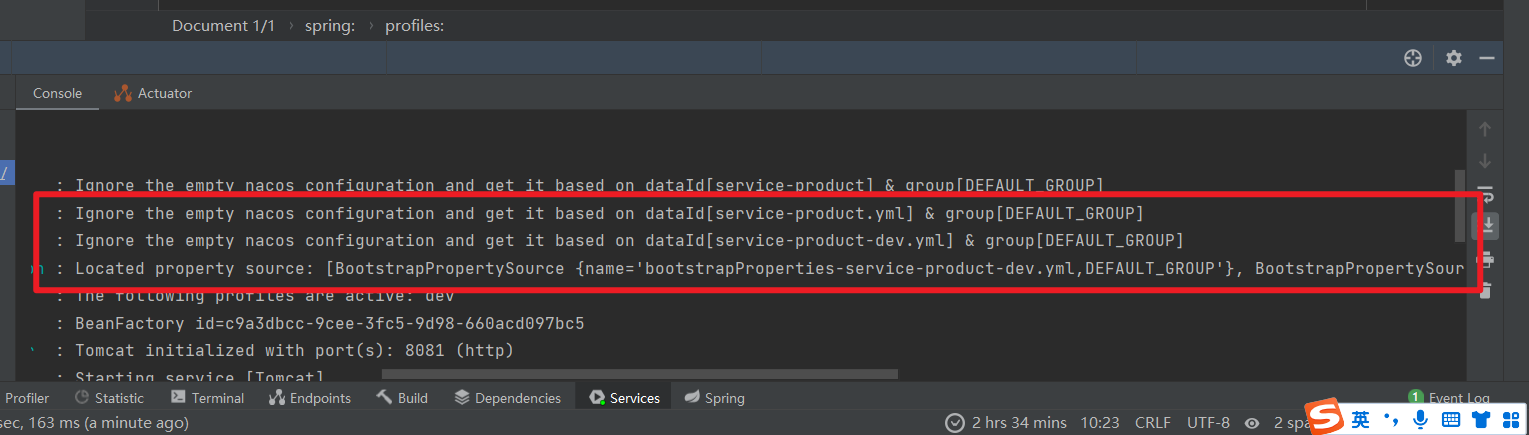Click the target locate icon
The width and height of the screenshot is (1529, 435).
click(x=1412, y=58)
